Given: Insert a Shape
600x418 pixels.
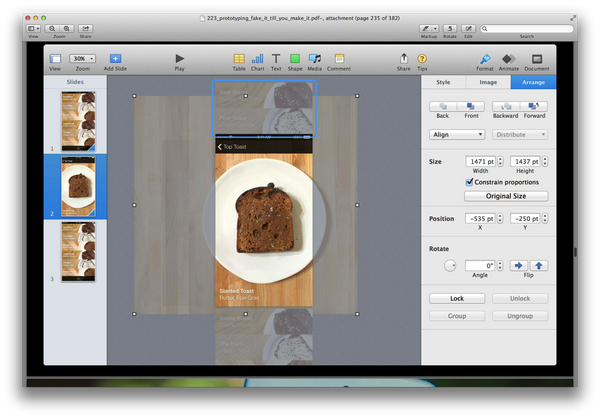Looking at the screenshot, I should pos(295,59).
